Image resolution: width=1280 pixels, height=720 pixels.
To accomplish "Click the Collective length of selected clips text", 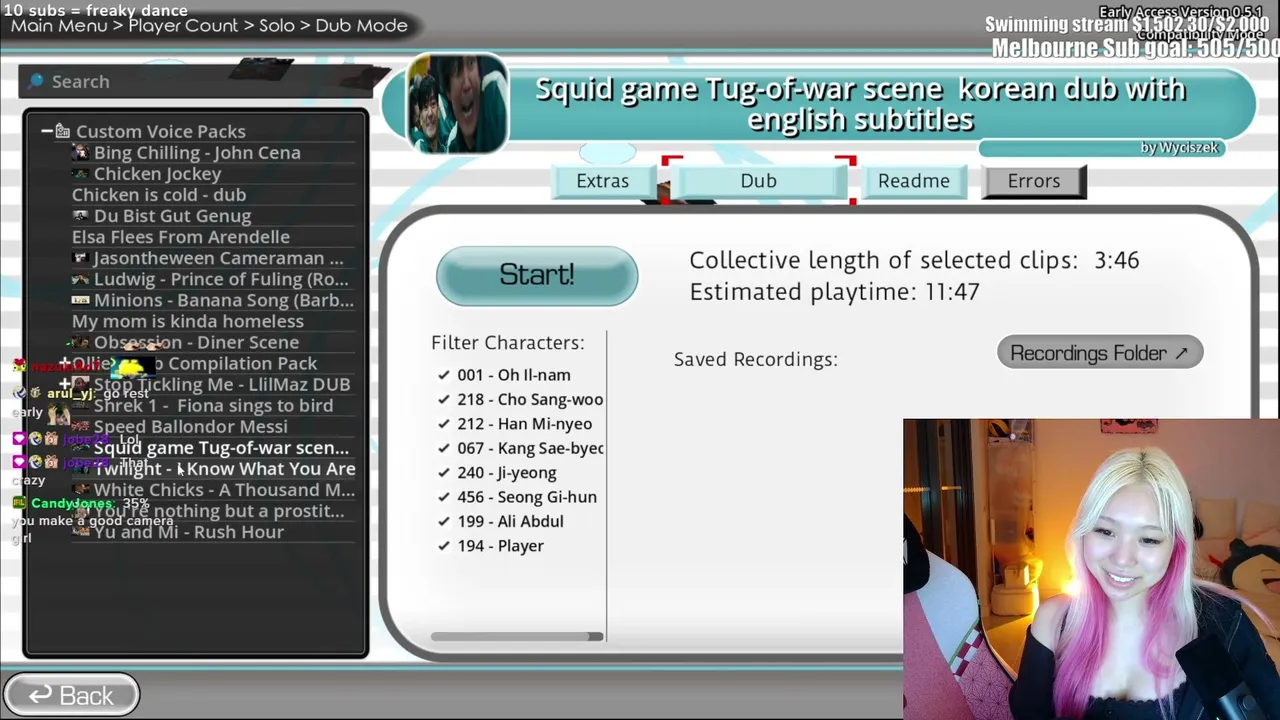I will click(914, 260).
